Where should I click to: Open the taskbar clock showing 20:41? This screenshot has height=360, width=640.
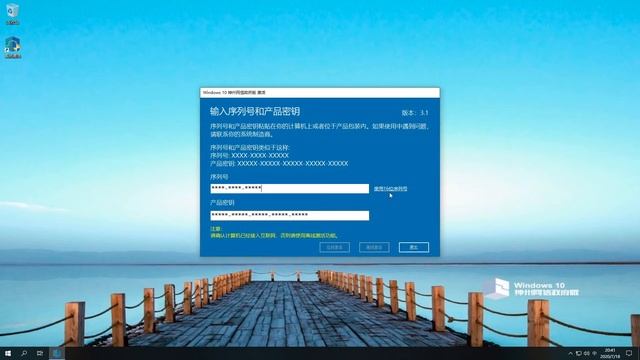click(610, 353)
